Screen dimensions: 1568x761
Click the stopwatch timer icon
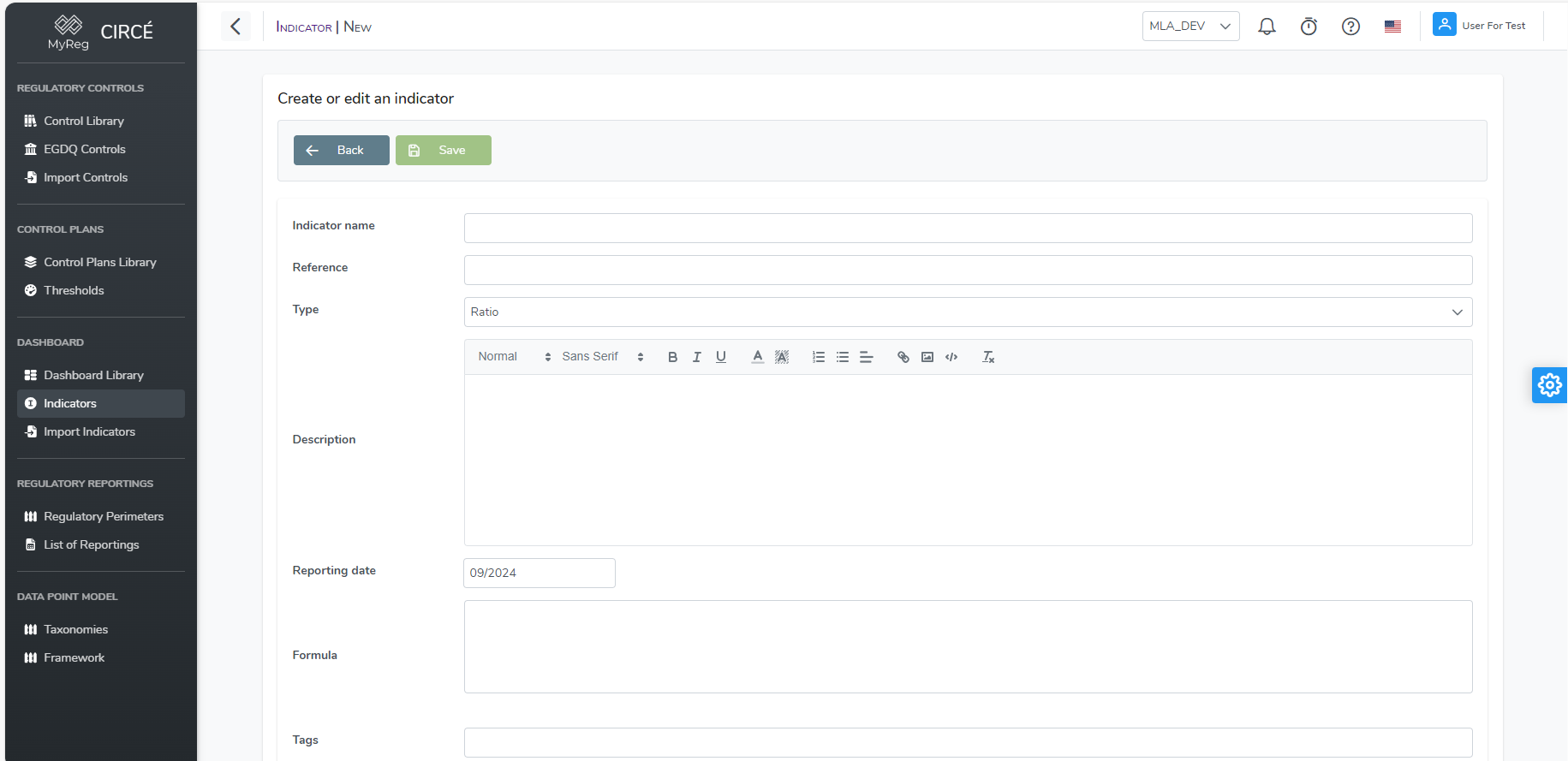1309,27
